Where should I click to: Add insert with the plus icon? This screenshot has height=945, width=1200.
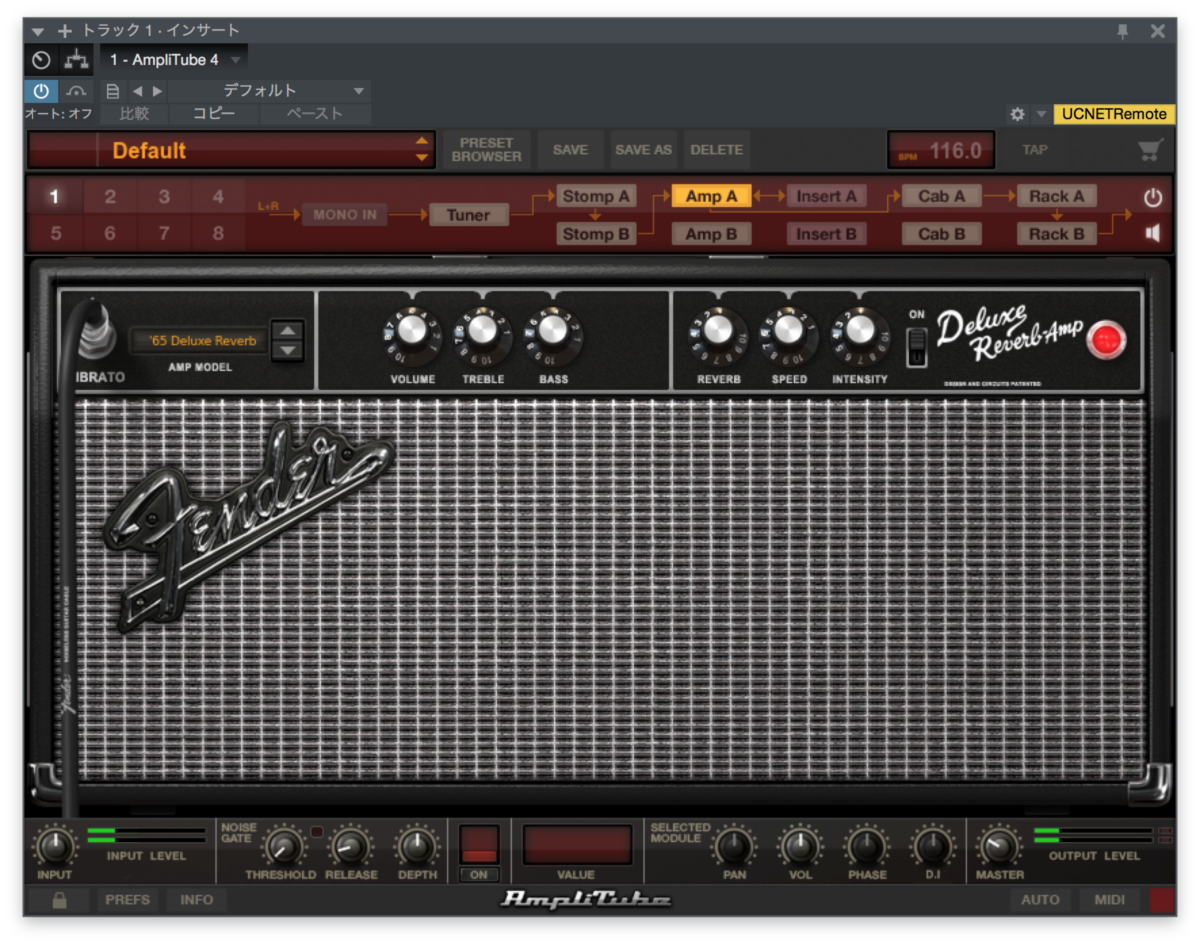(65, 31)
